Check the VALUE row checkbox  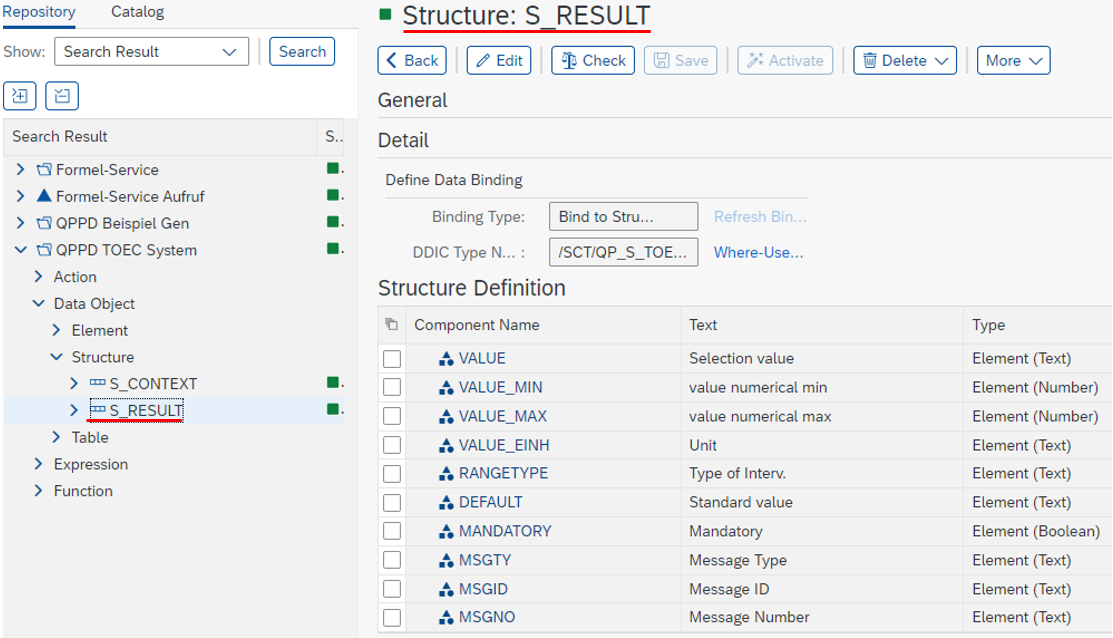coord(392,358)
